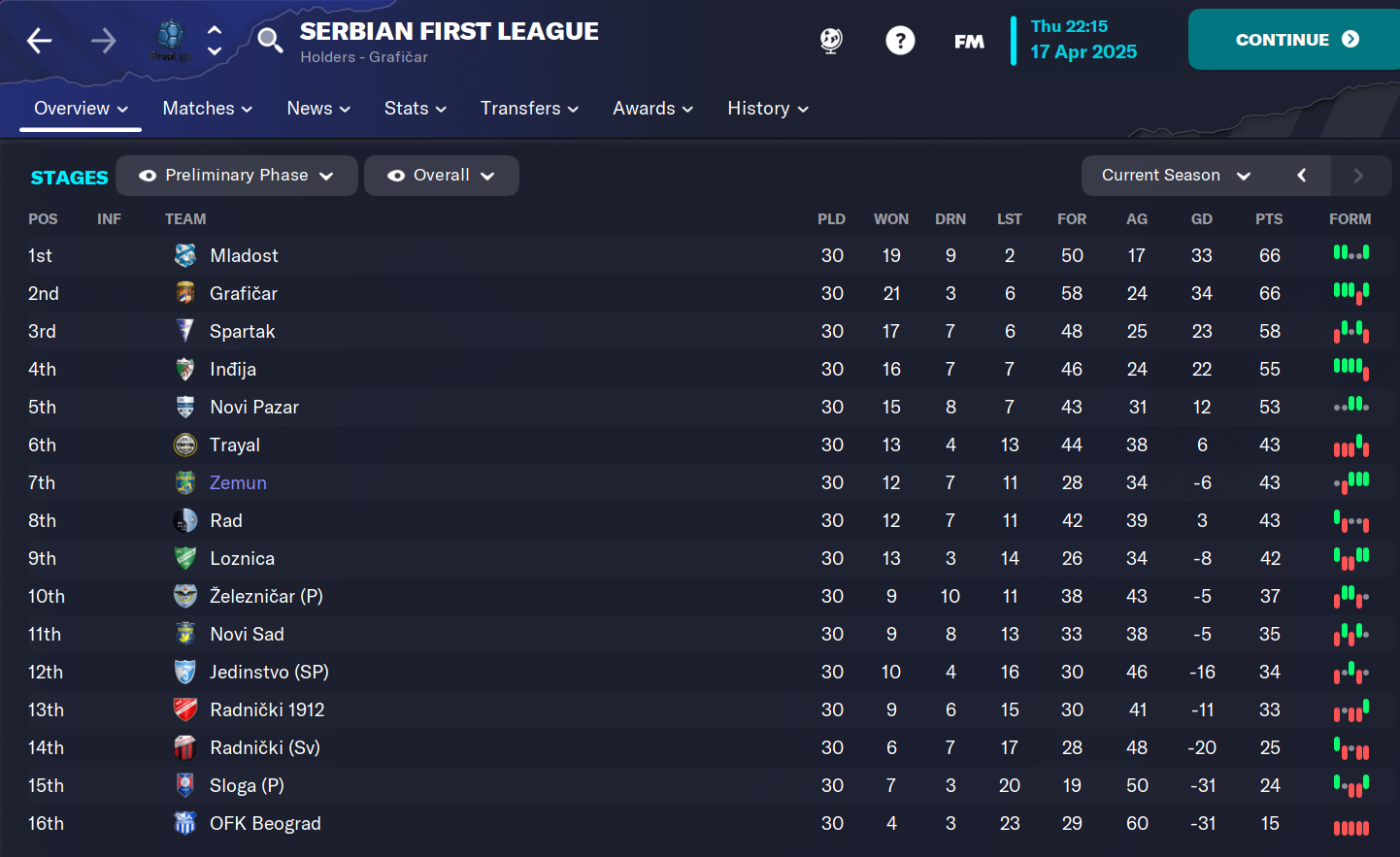Click the forward arrow navigation icon

pos(103,41)
